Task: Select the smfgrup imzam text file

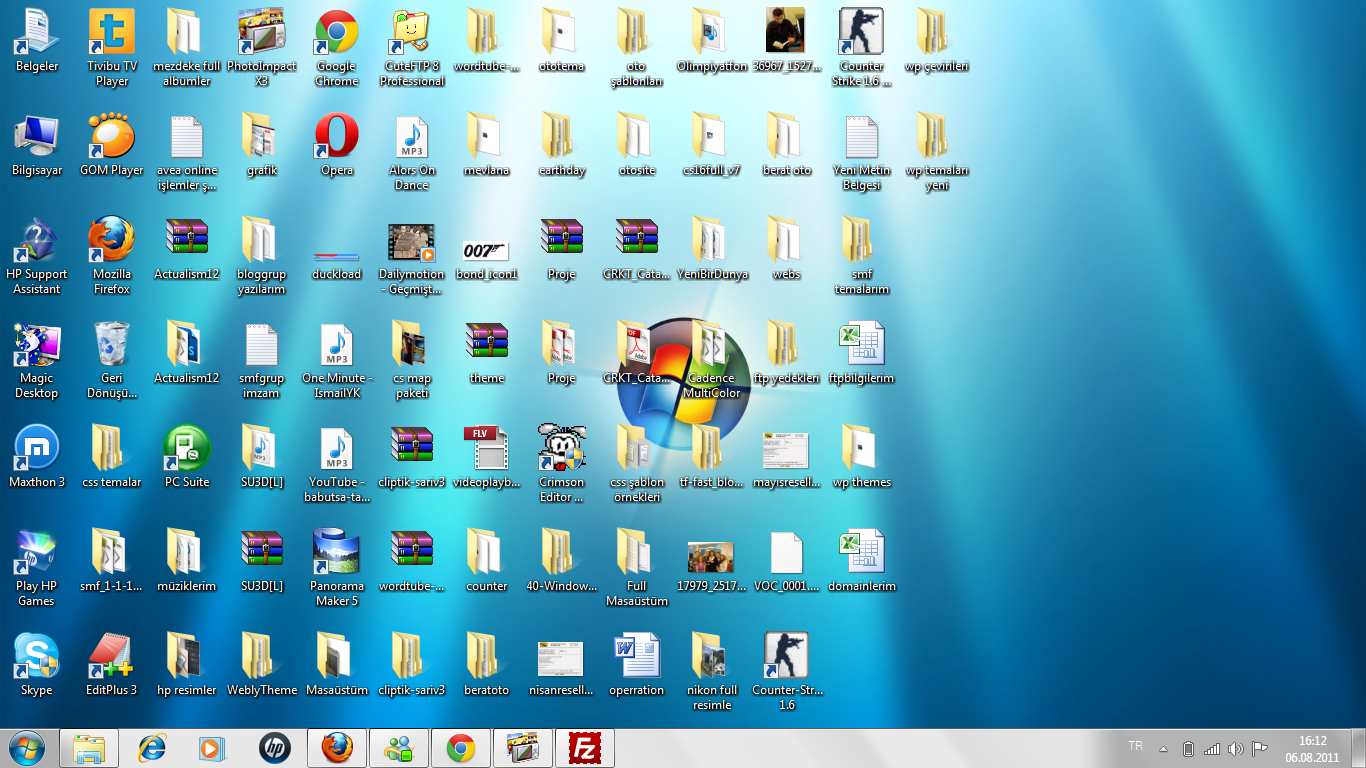Action: pyautogui.click(x=262, y=359)
